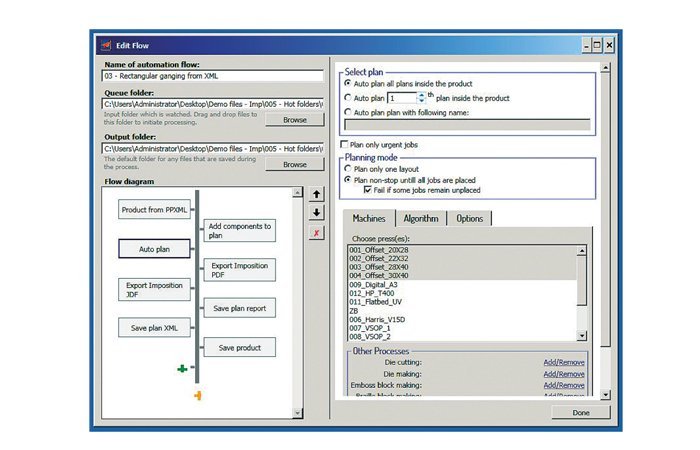
Task: Browse for the Output folder
Action: coord(295,164)
